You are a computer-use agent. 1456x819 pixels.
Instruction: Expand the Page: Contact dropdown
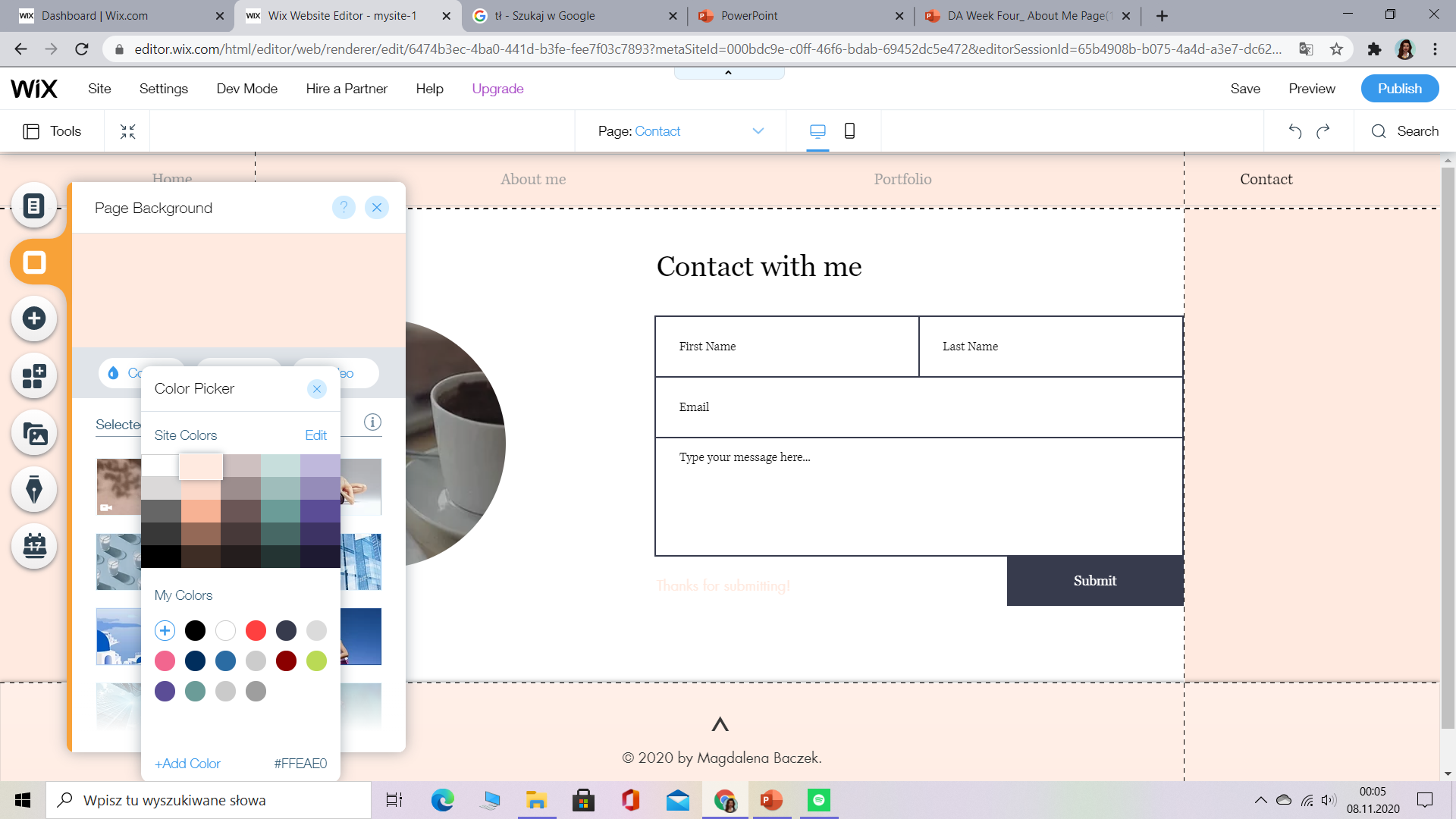[758, 131]
